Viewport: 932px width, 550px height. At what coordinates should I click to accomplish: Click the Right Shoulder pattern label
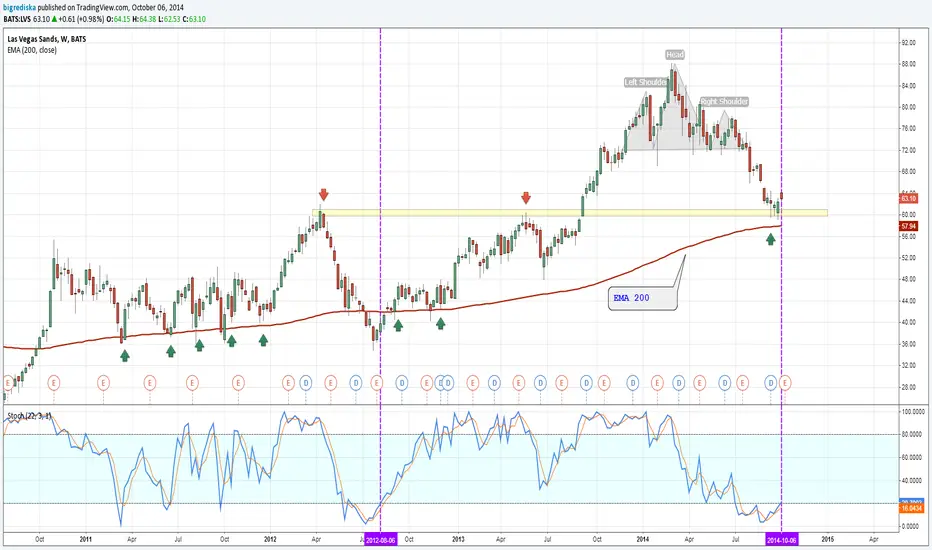pyautogui.click(x=724, y=102)
